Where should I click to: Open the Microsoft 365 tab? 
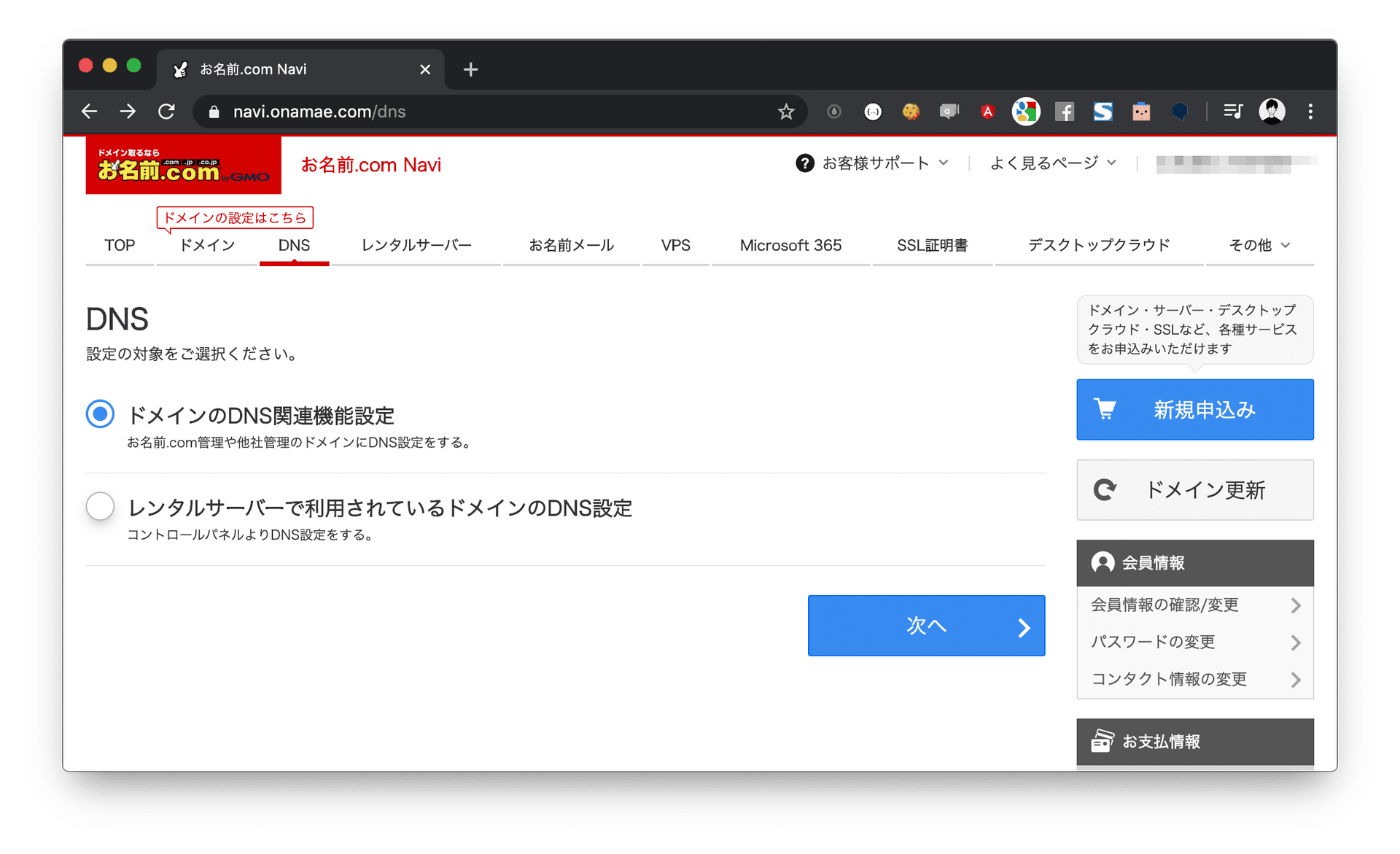790,246
